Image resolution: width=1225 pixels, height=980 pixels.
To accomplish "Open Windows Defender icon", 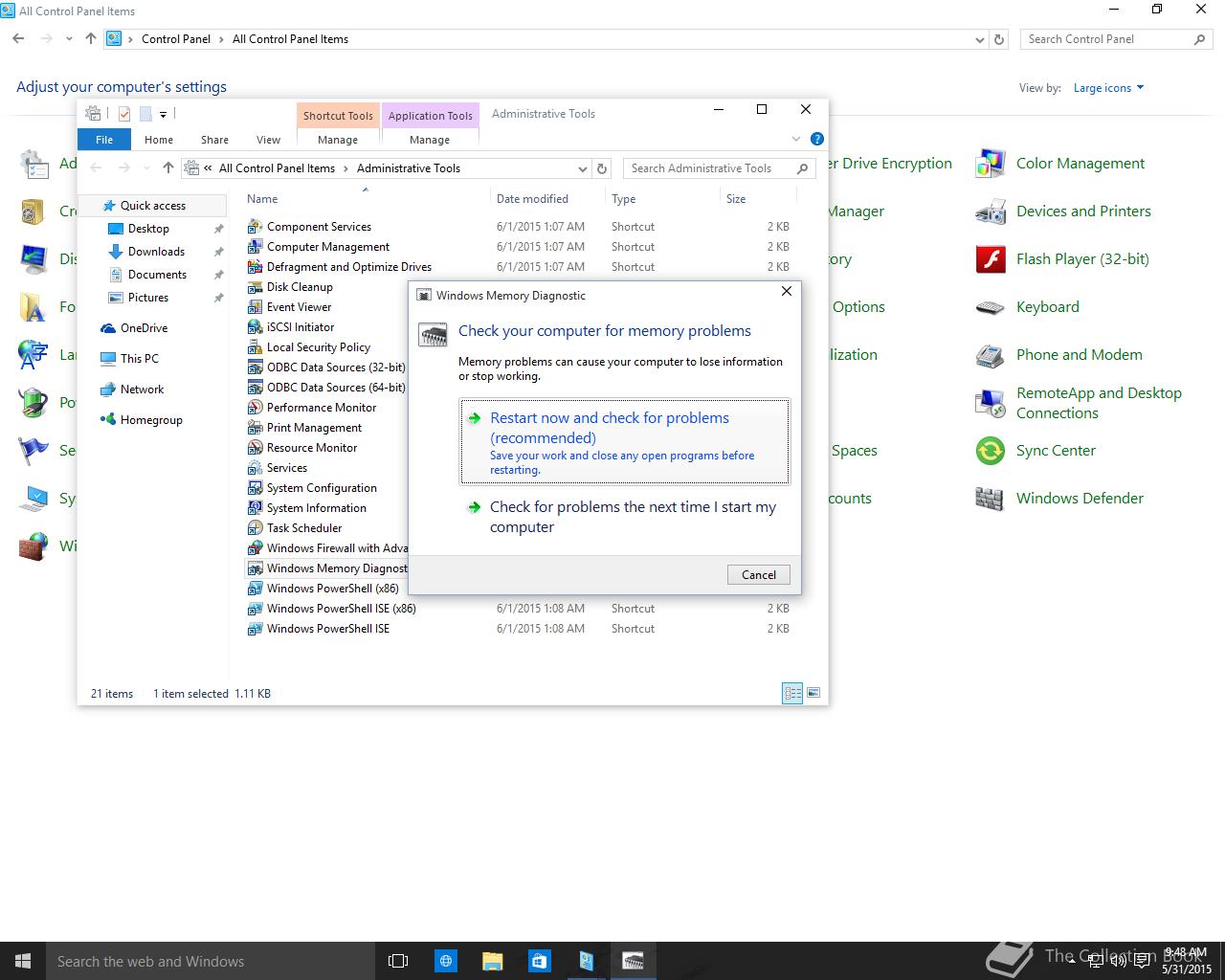I will point(990,499).
